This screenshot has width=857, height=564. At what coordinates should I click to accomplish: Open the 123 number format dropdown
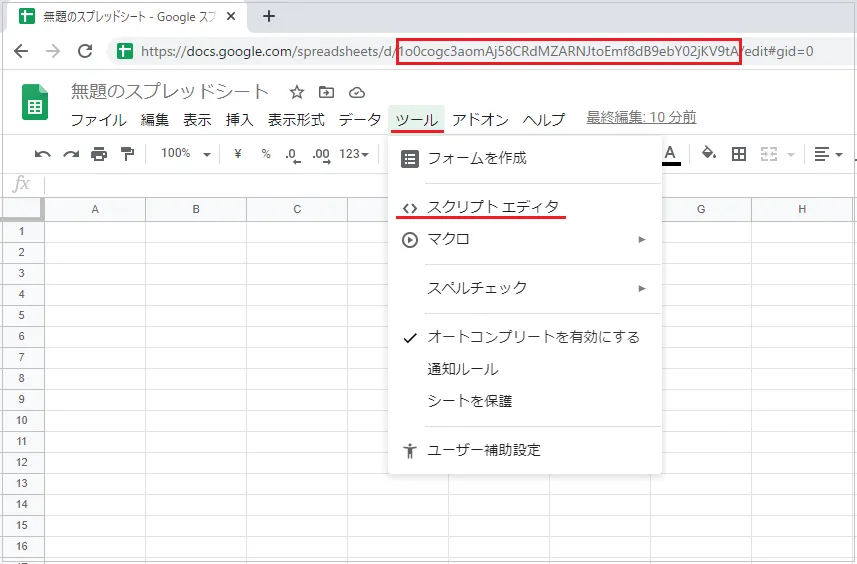coord(354,154)
